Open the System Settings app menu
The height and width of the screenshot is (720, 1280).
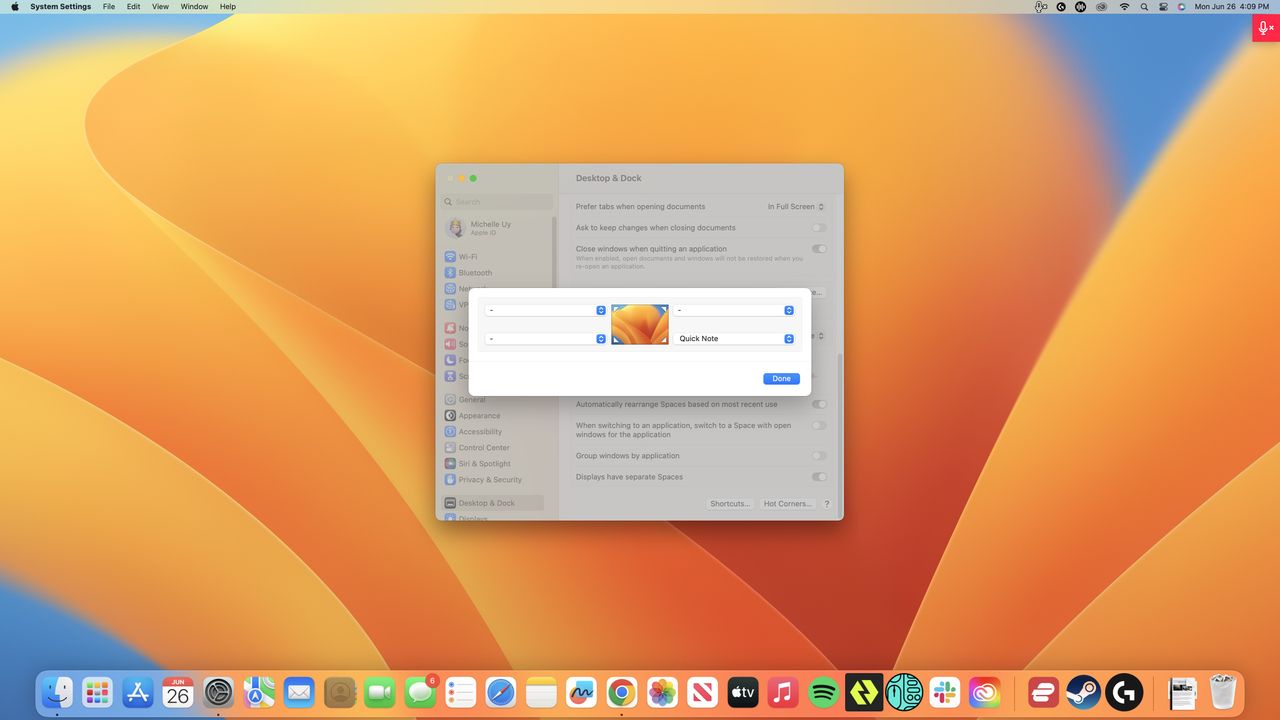pyautogui.click(x=60, y=7)
